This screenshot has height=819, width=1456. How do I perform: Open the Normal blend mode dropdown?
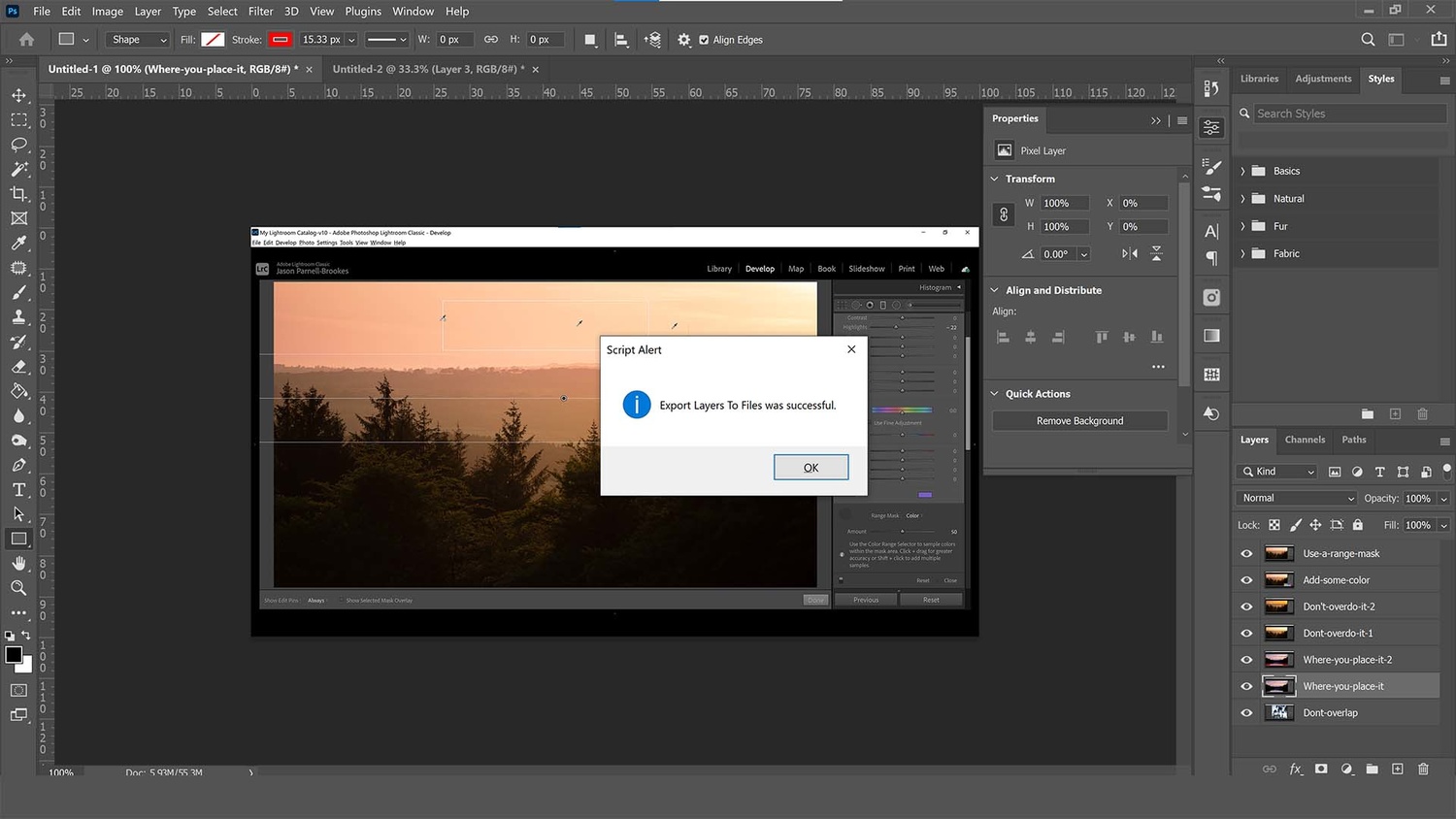1296,498
